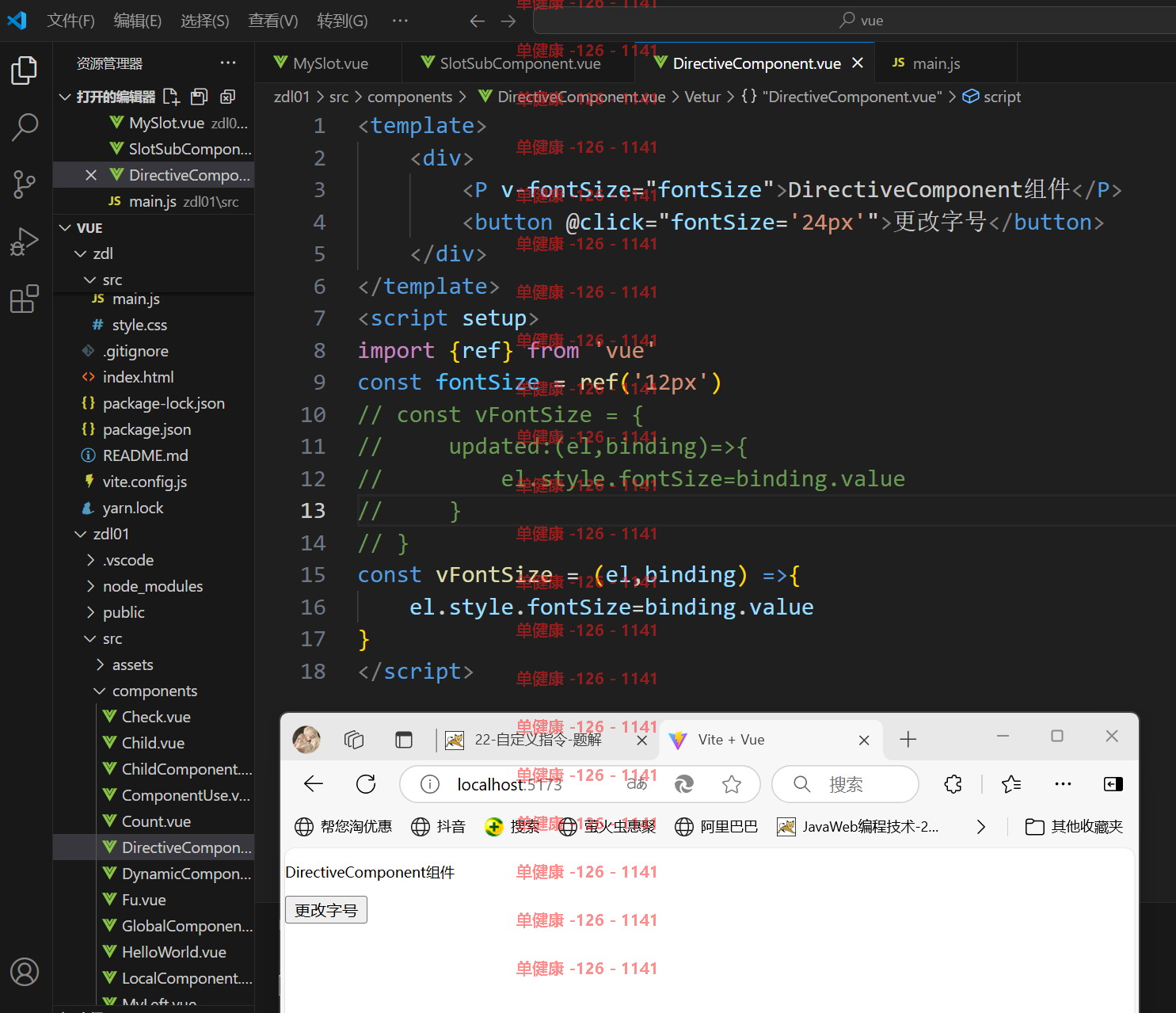Click the script breadcrumb item

click(x=991, y=97)
